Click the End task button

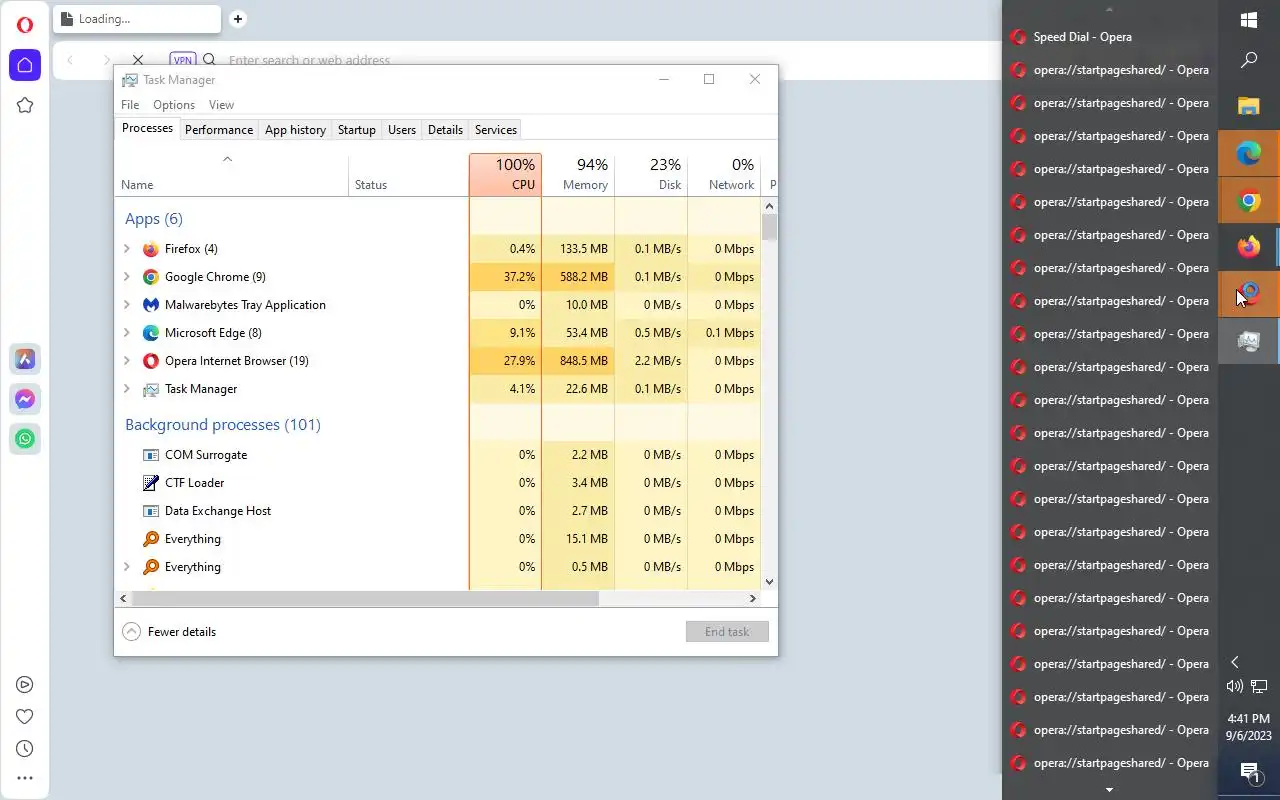(727, 632)
